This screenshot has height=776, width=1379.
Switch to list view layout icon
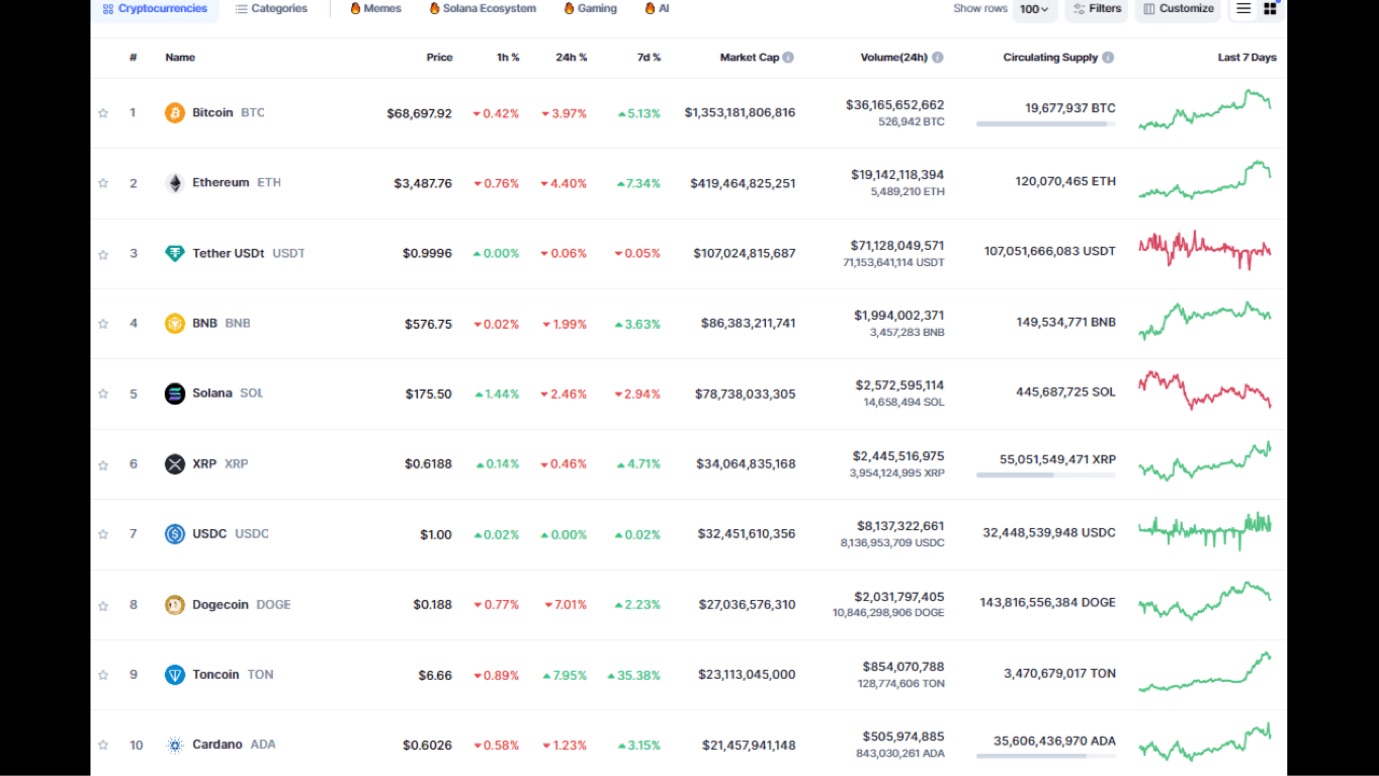pos(1243,9)
